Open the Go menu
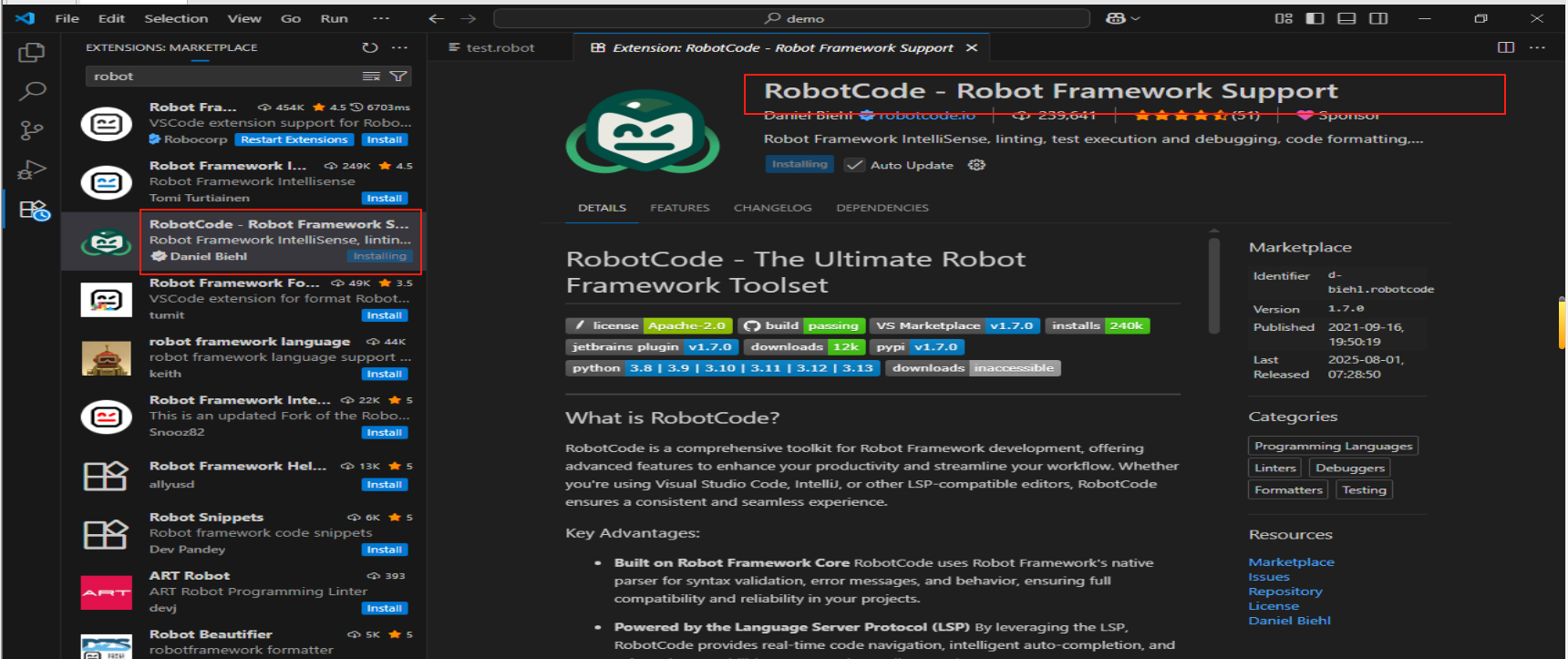 (291, 18)
